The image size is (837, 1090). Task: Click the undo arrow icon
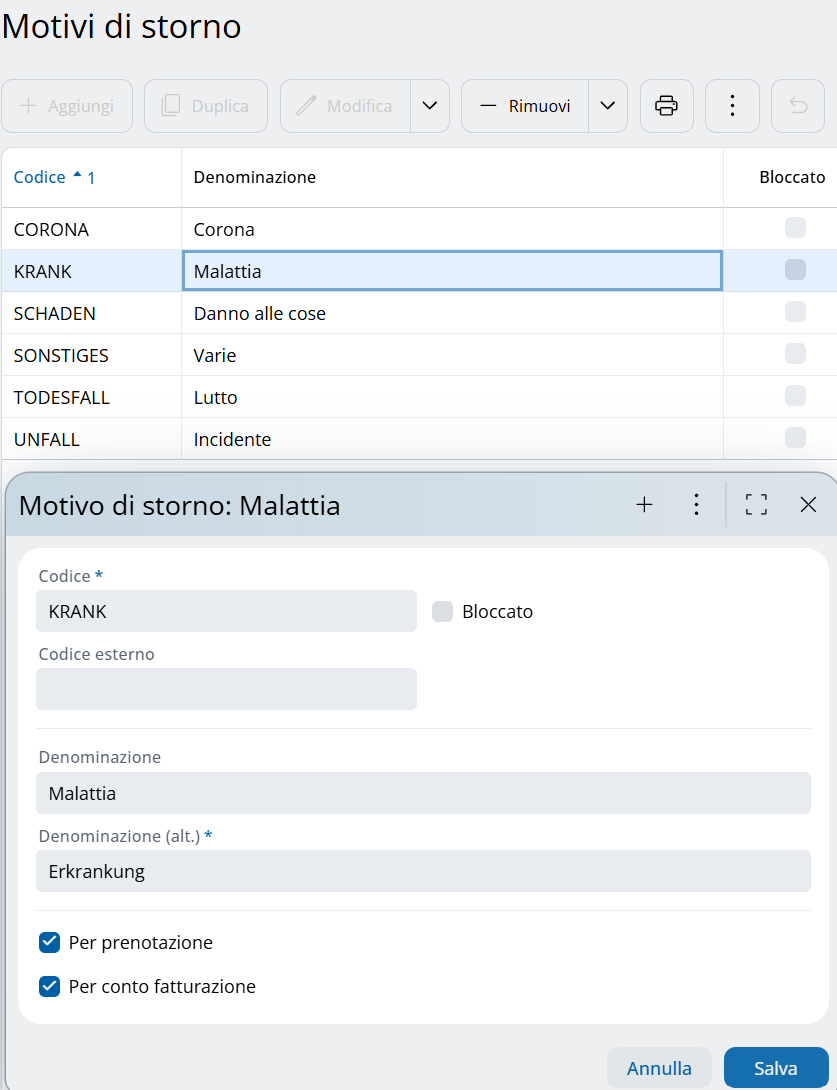coord(798,106)
